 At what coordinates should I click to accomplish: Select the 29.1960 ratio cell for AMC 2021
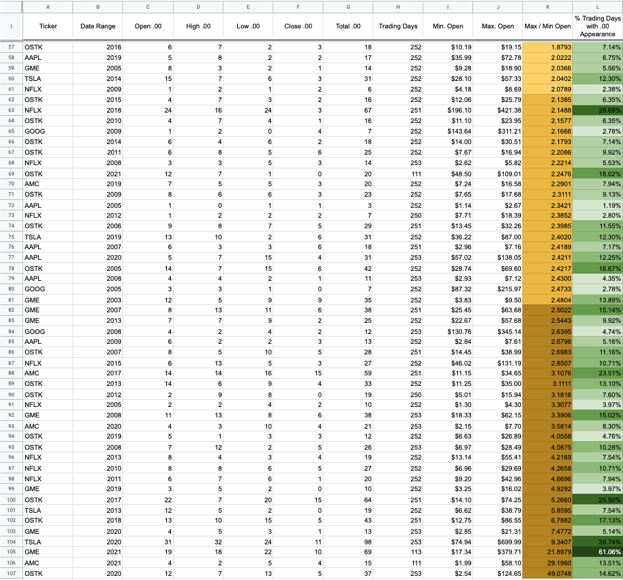point(548,563)
